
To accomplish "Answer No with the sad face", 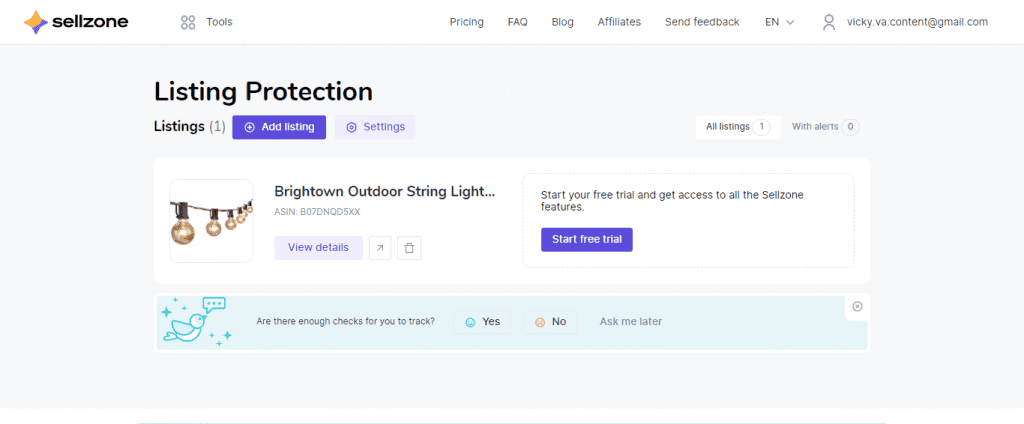I will [x=550, y=322].
